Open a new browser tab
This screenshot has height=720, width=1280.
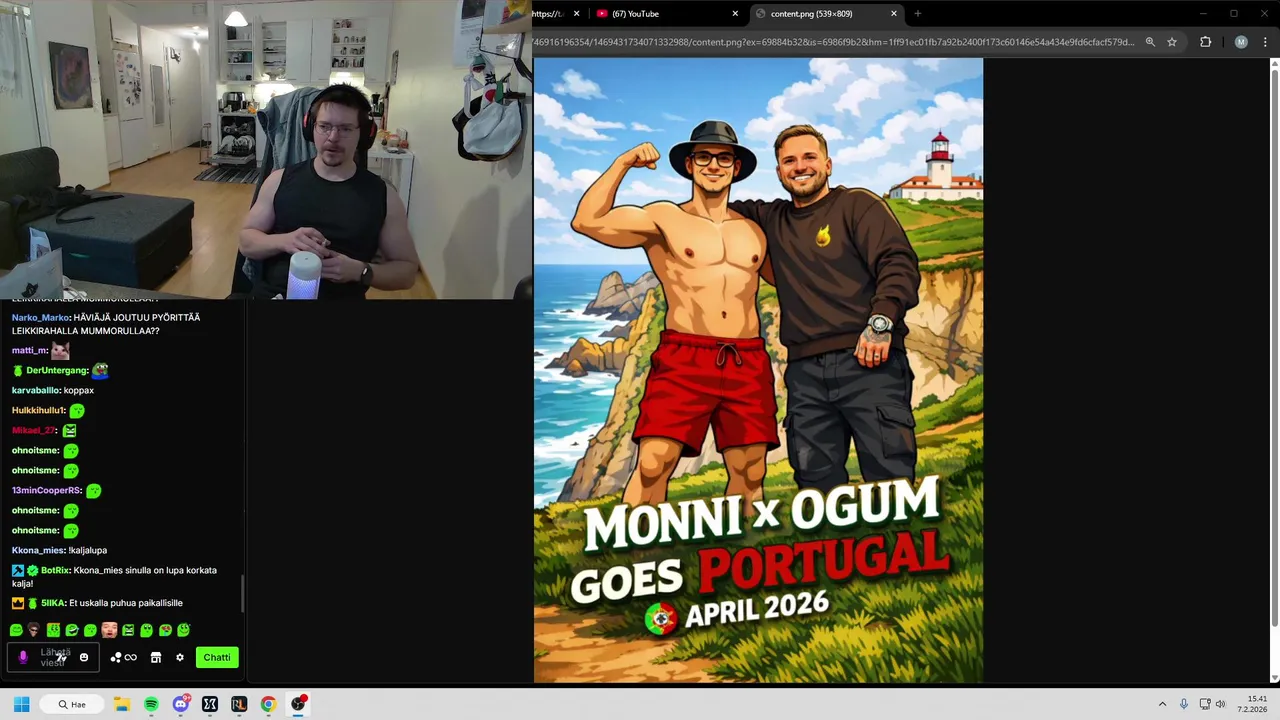[918, 14]
